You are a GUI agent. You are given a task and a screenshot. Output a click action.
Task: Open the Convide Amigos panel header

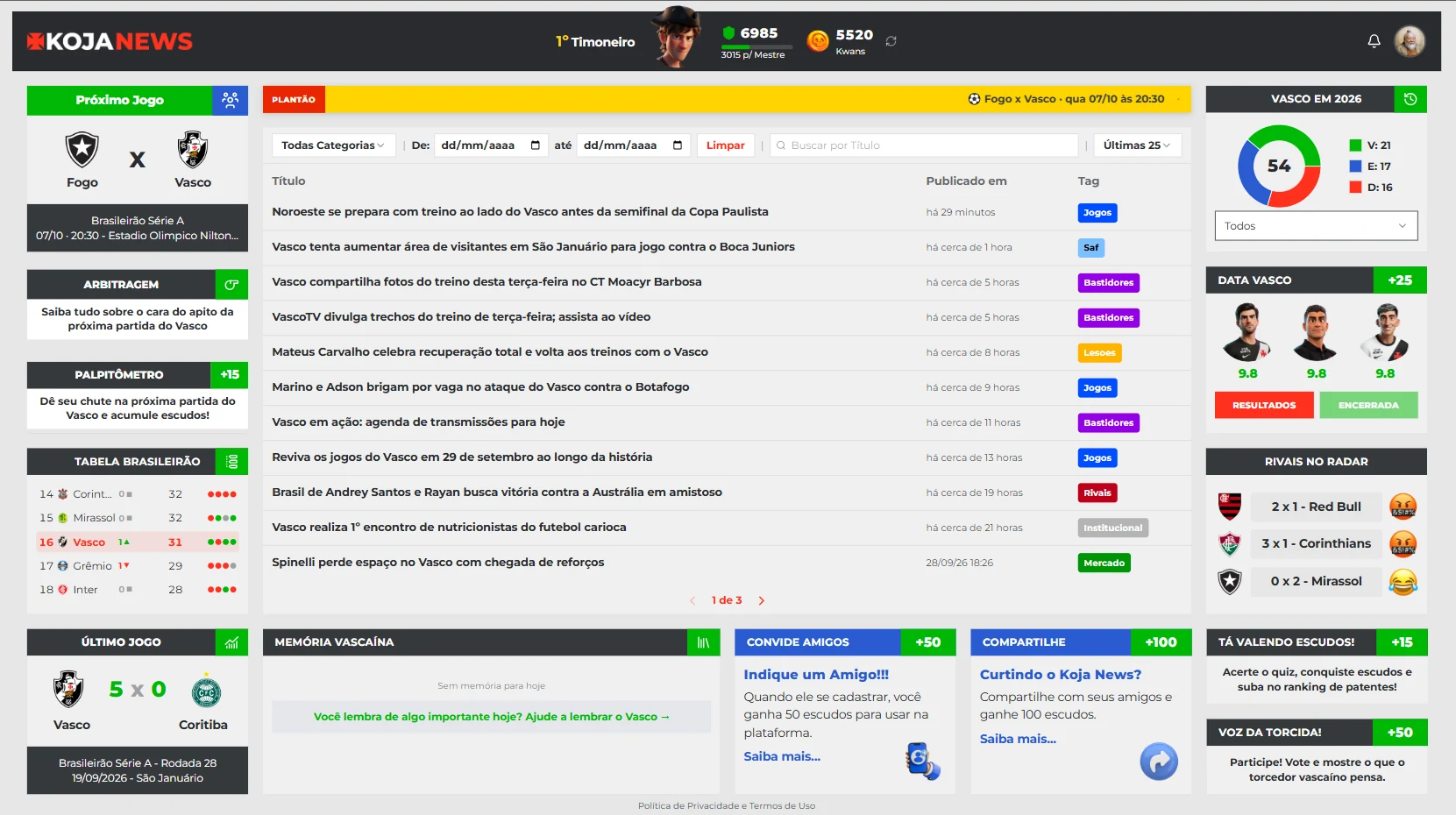click(x=845, y=642)
